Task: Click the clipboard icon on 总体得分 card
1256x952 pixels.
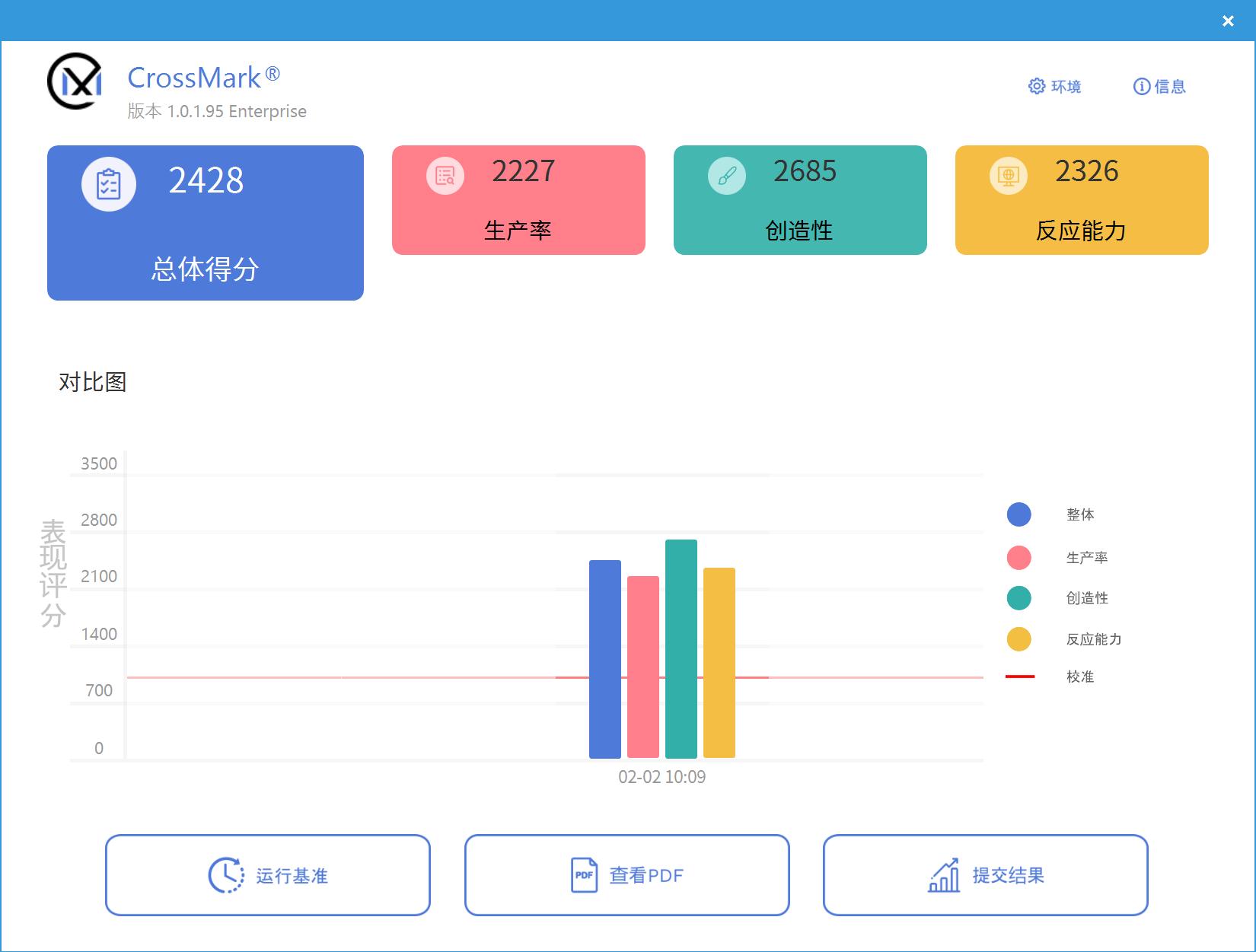Action: (109, 183)
